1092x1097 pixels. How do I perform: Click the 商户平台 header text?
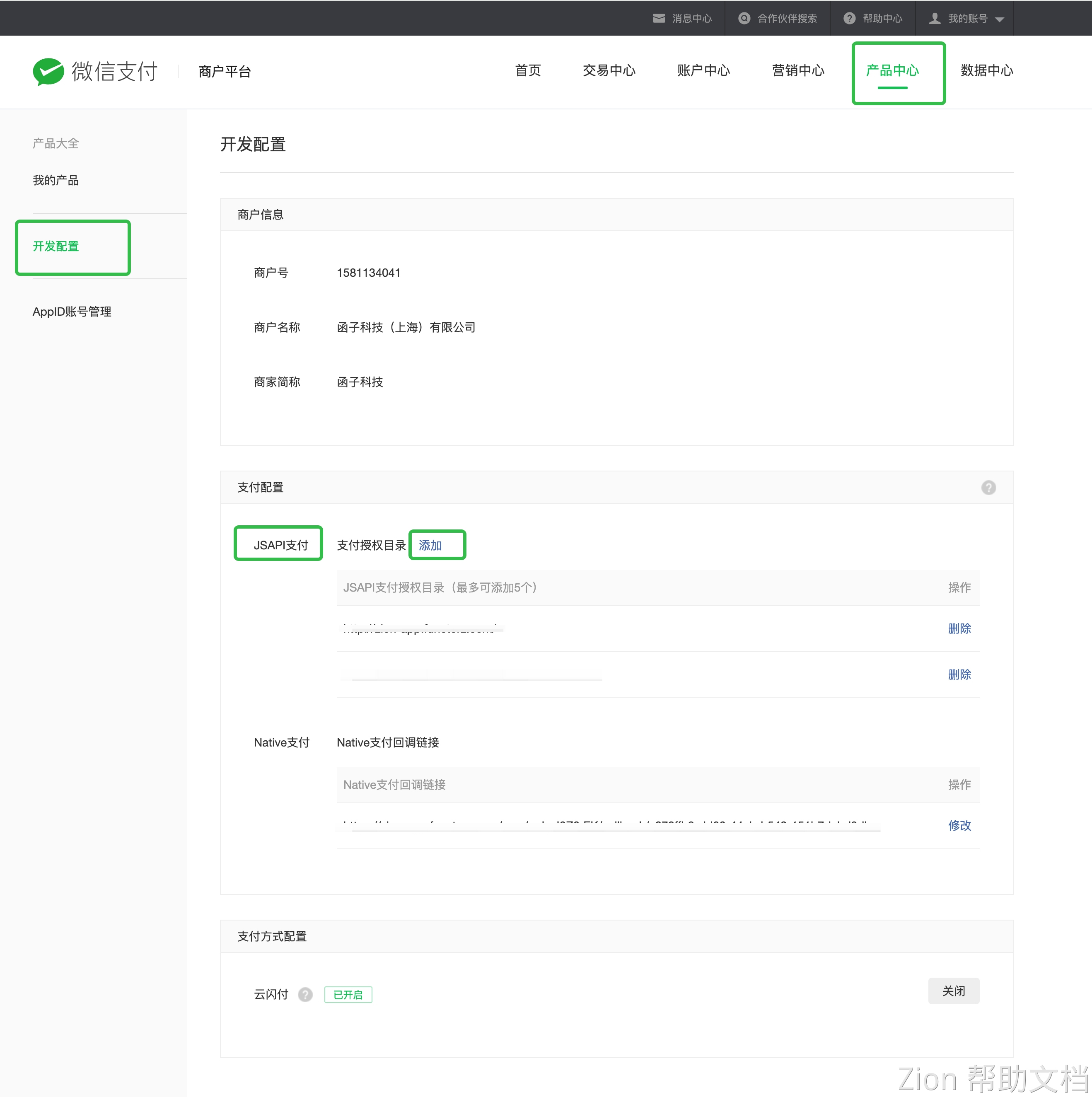225,71
